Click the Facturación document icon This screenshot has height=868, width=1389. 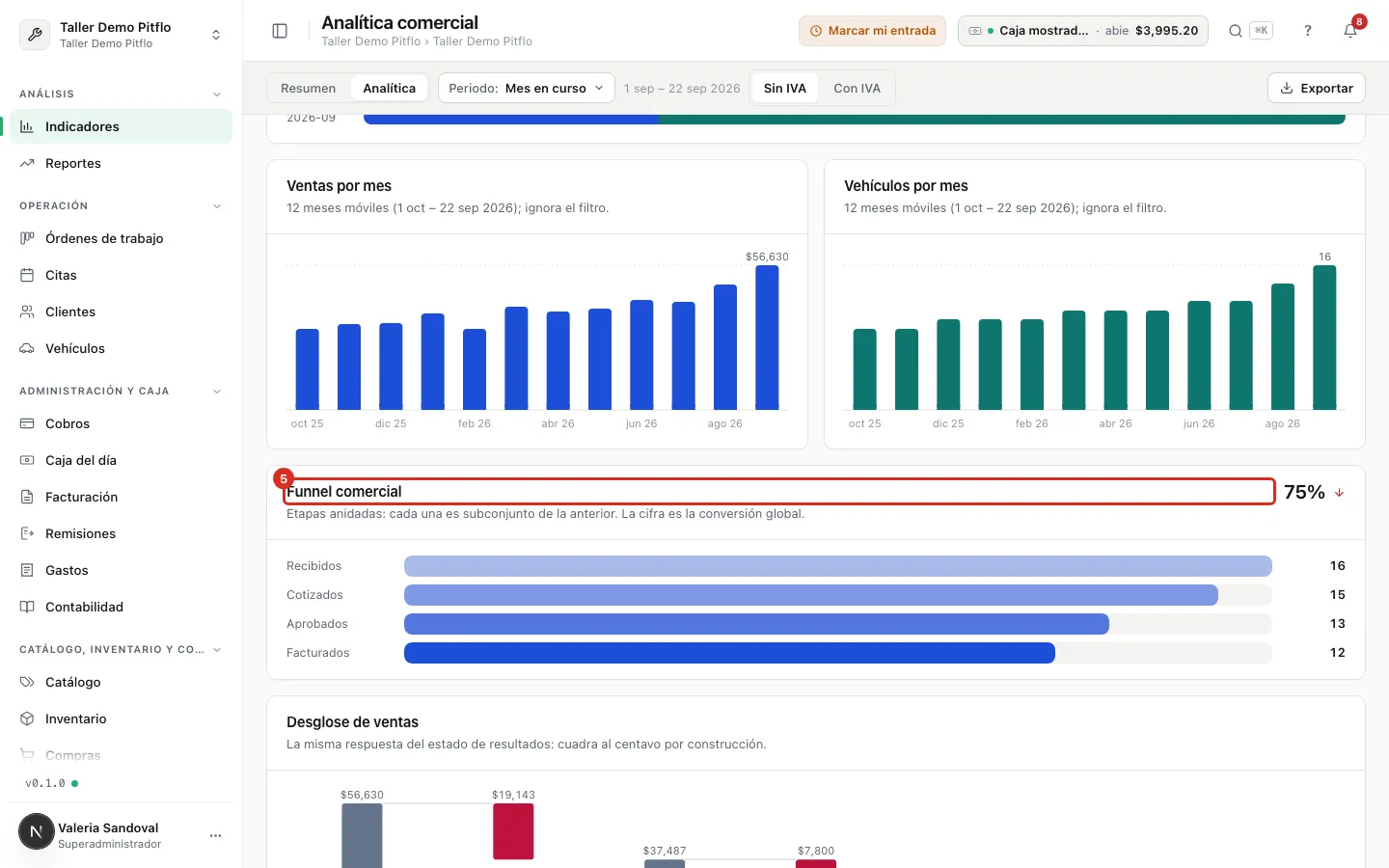pos(27,497)
